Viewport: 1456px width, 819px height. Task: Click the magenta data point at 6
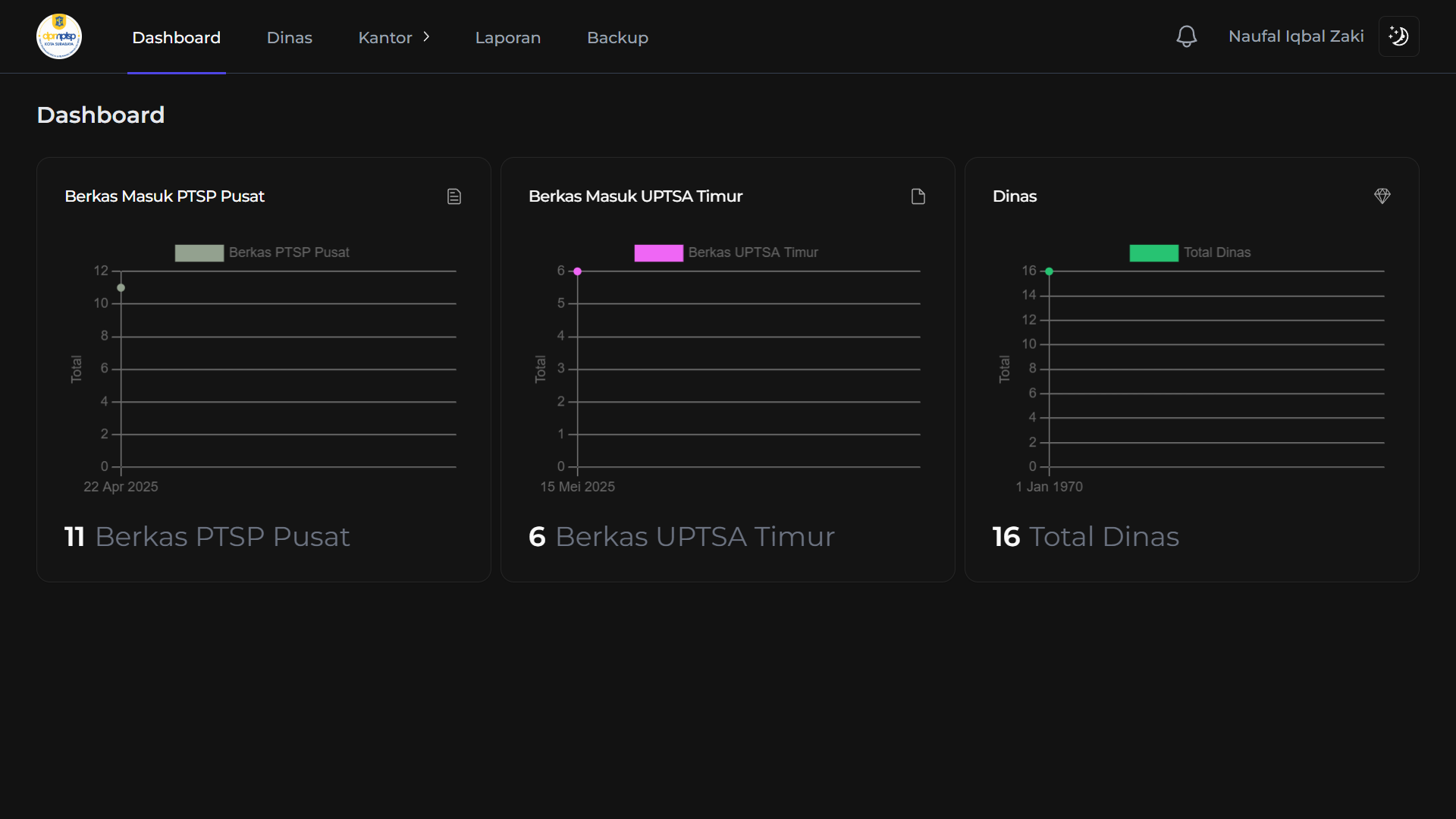coord(577,271)
